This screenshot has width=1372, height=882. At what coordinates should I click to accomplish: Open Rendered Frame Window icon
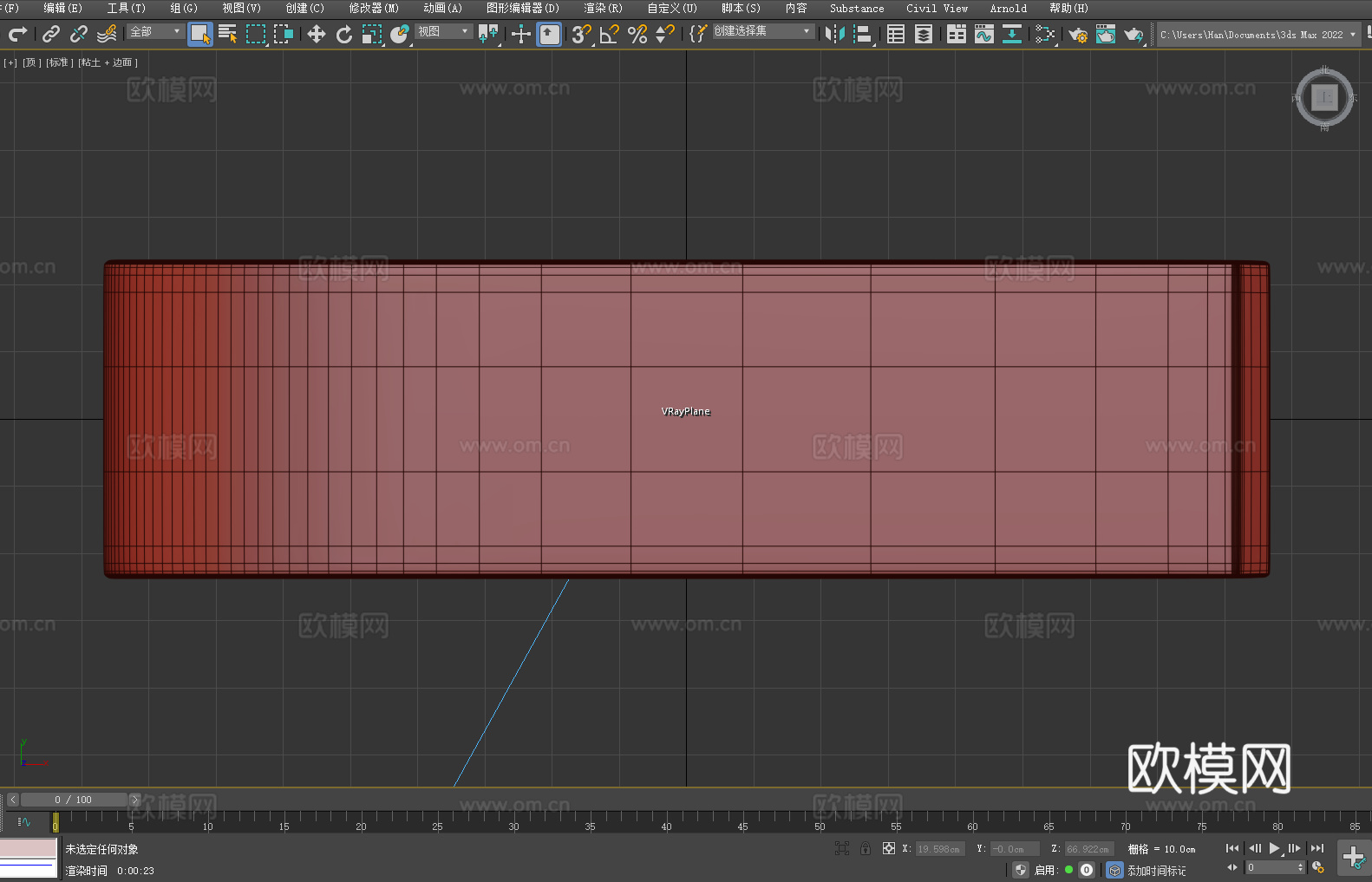(x=1106, y=34)
